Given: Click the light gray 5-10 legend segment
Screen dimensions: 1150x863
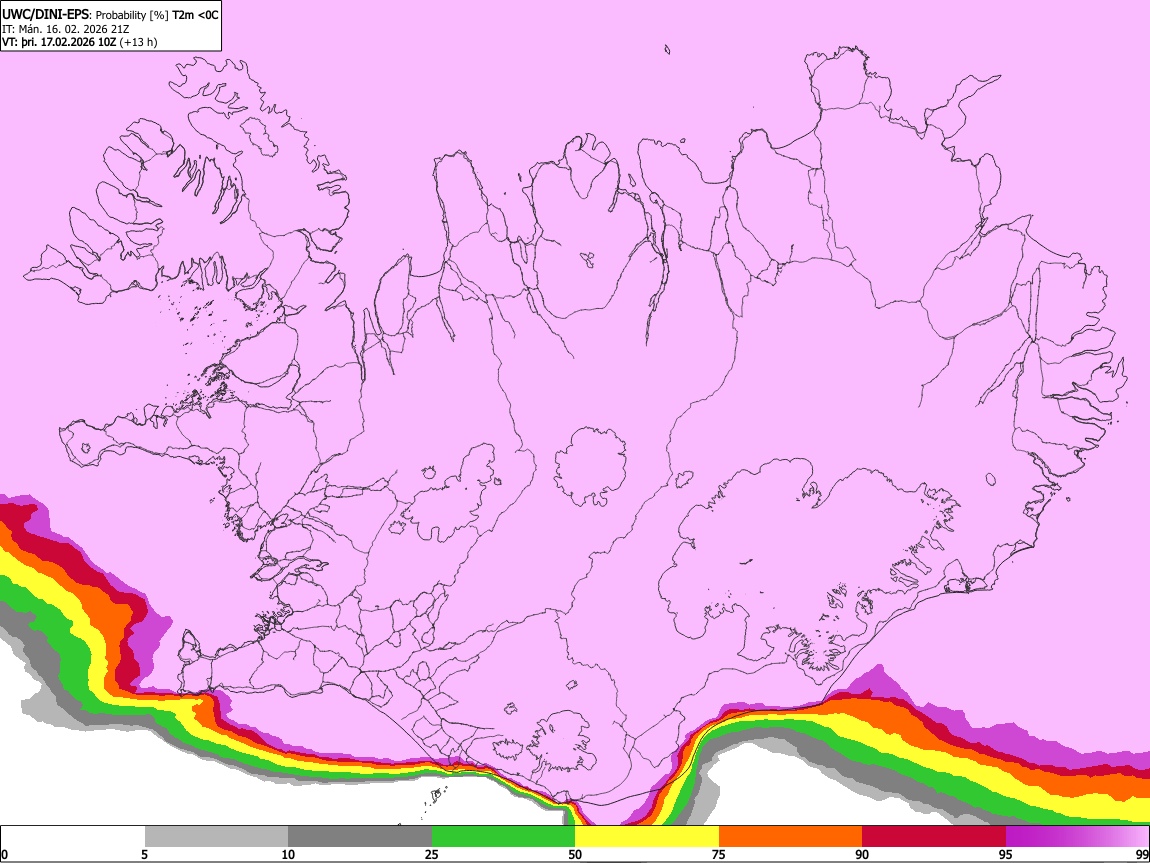Looking at the screenshot, I should coord(216,837).
